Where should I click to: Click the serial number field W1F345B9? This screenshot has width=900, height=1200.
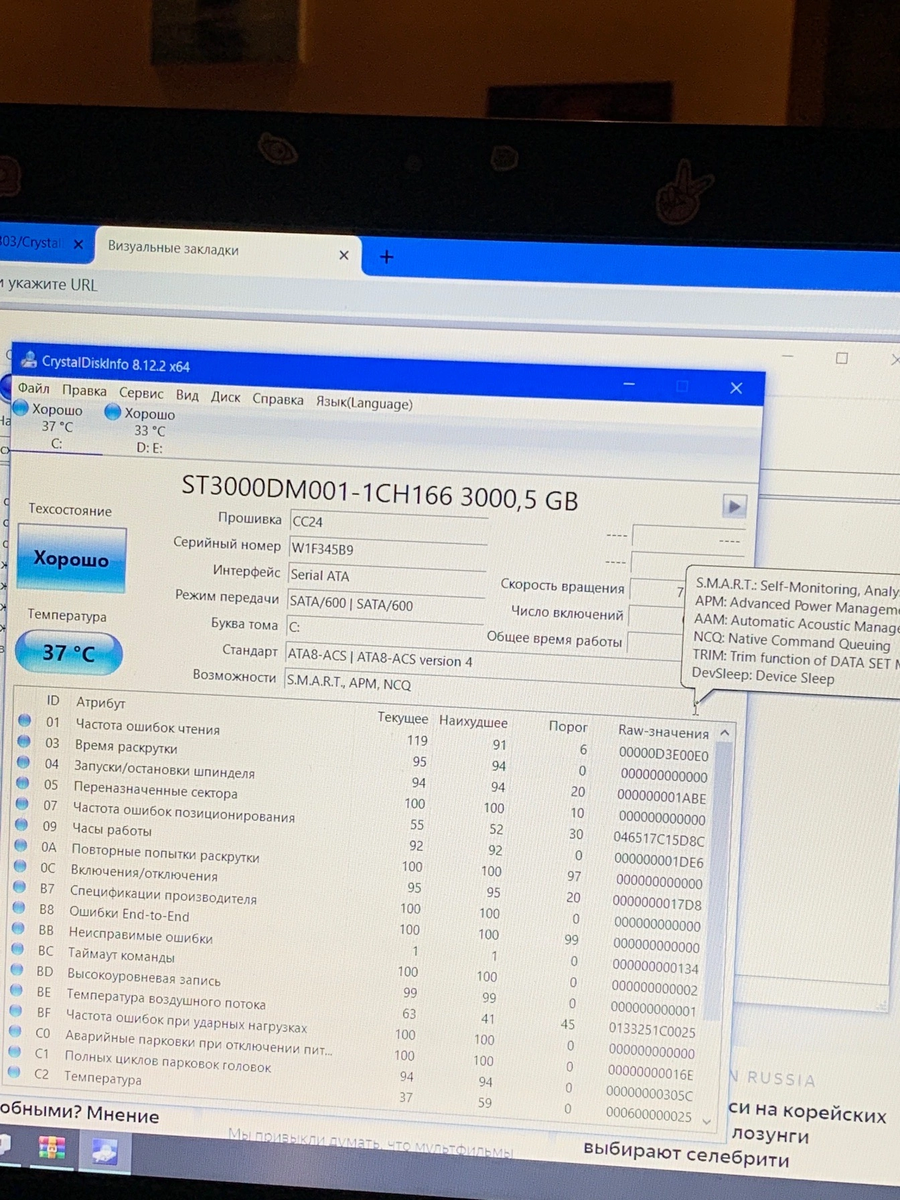click(388, 550)
